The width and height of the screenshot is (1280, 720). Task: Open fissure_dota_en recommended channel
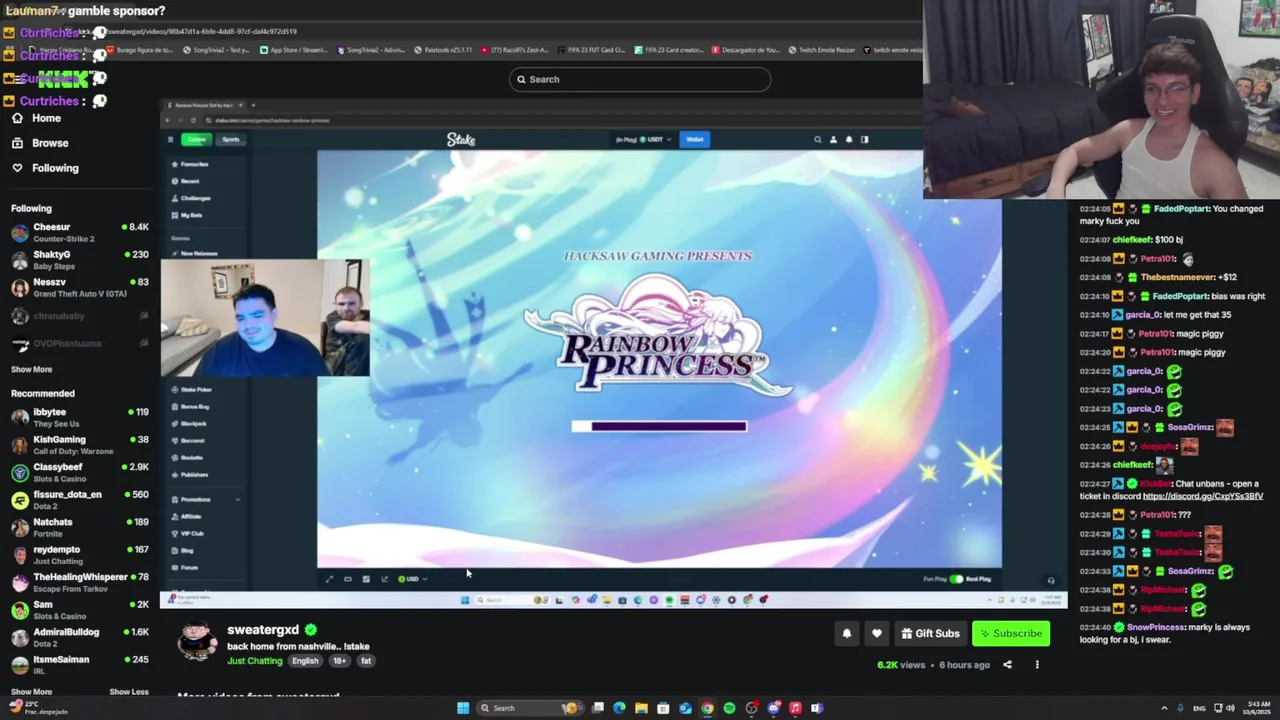[x=79, y=499]
